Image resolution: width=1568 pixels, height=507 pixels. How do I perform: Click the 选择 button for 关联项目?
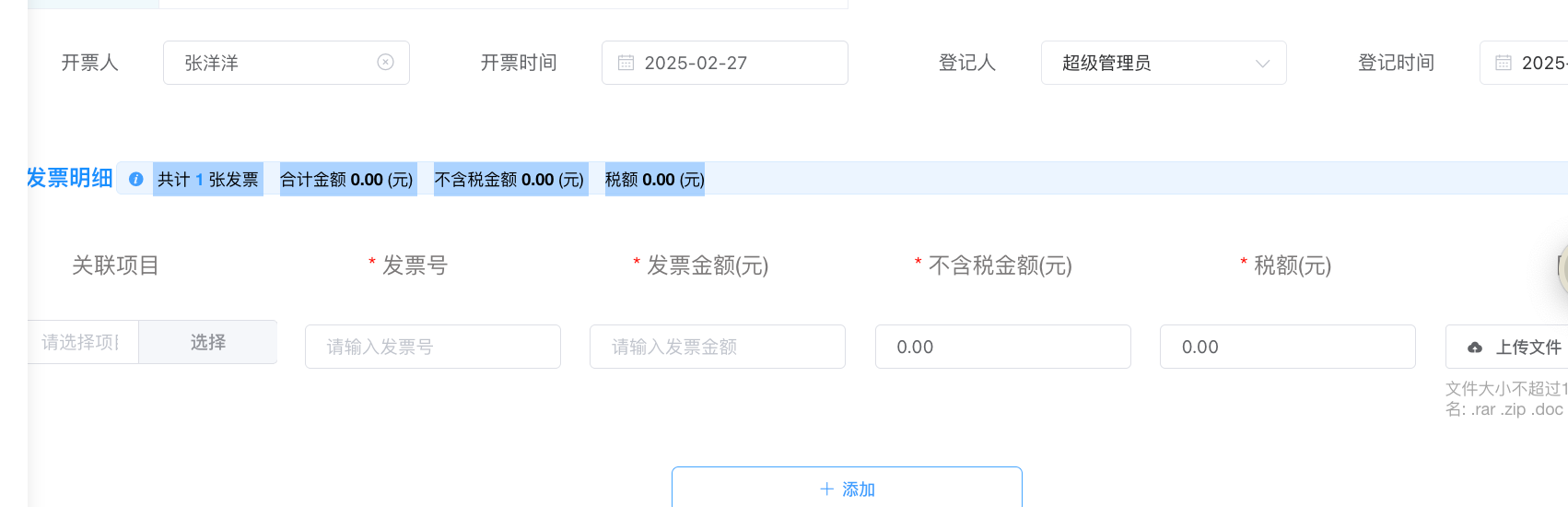[207, 342]
